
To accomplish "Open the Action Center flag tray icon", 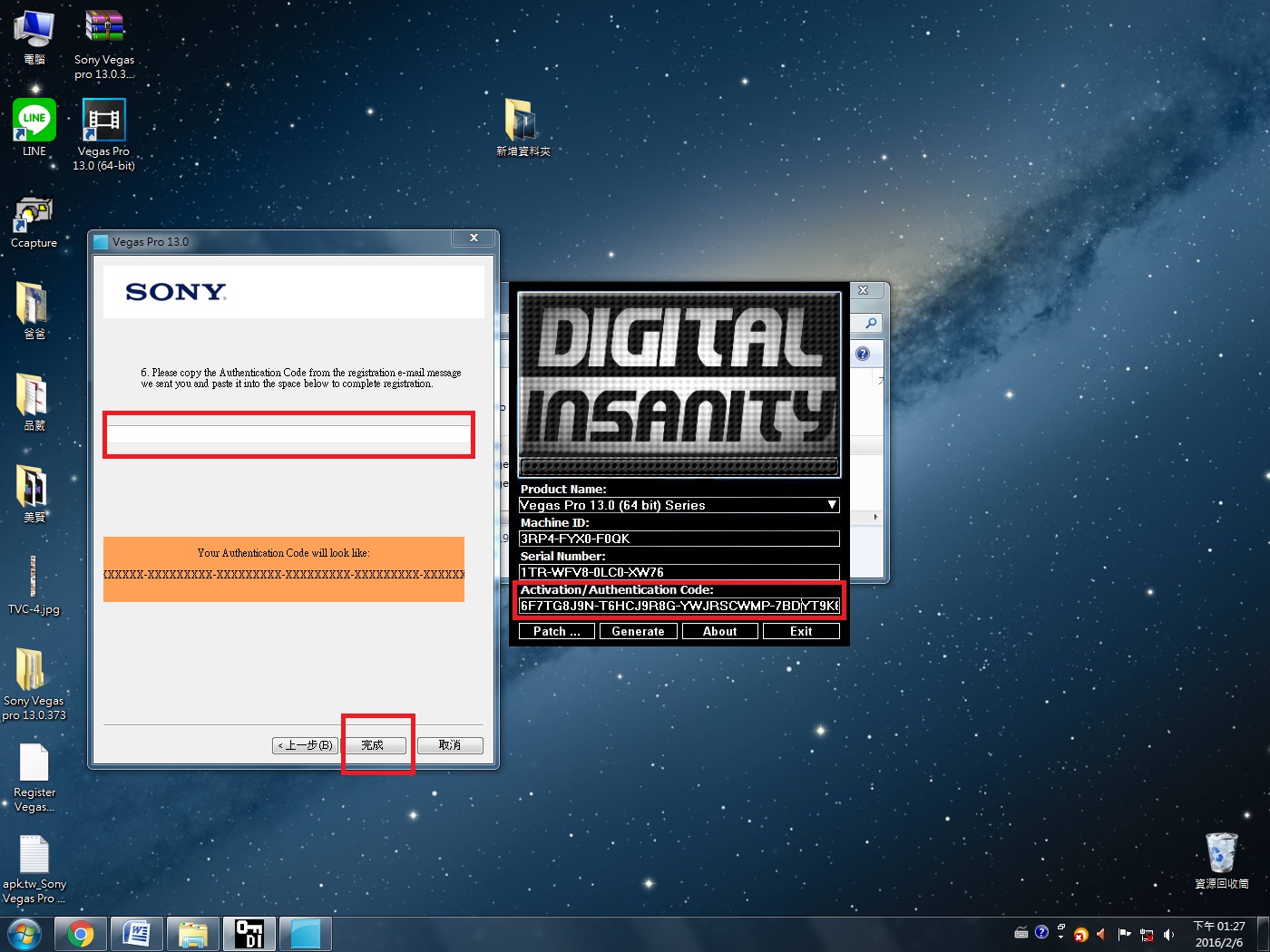I will click(1125, 935).
